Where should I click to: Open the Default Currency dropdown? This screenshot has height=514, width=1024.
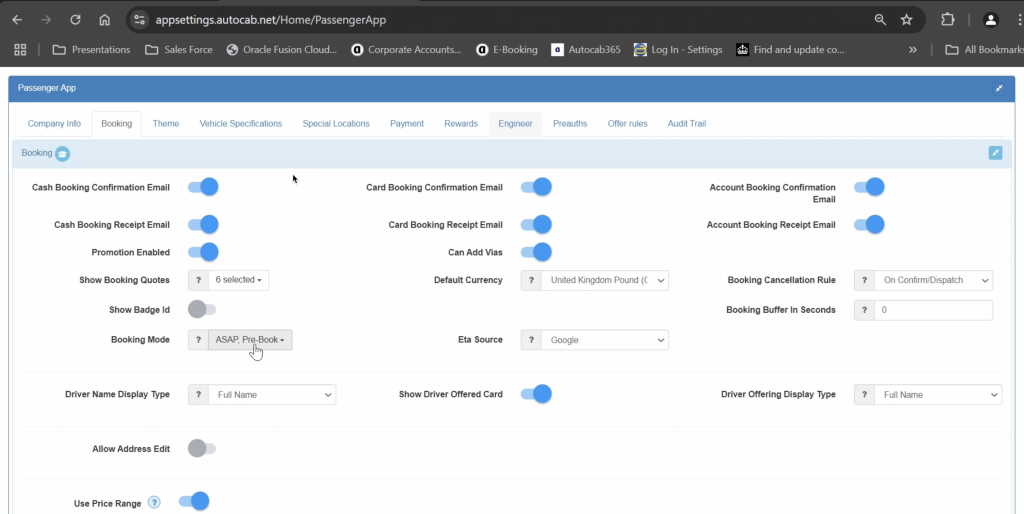605,280
